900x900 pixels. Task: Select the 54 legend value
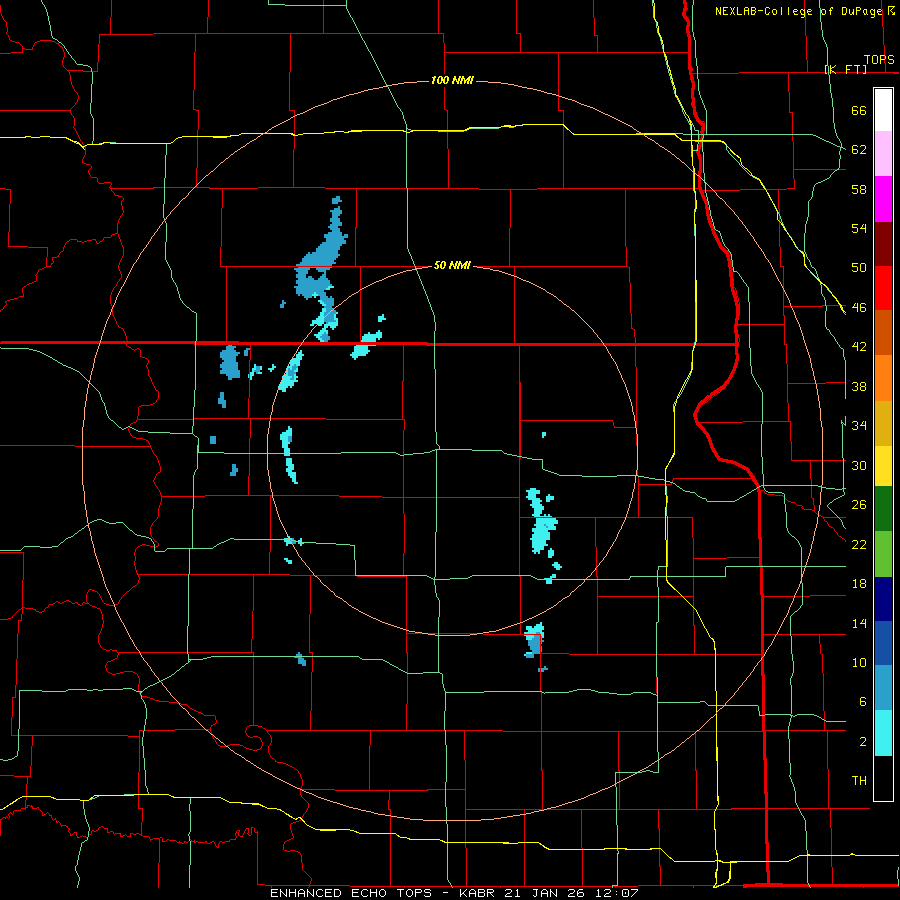click(x=859, y=228)
